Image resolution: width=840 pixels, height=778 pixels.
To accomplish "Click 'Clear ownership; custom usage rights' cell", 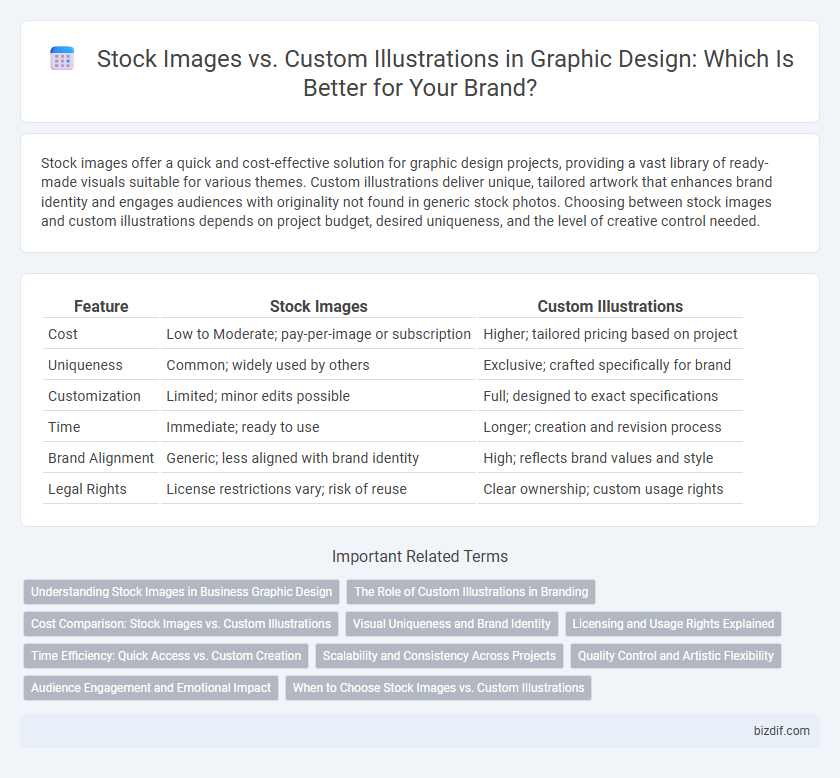I will (610, 489).
